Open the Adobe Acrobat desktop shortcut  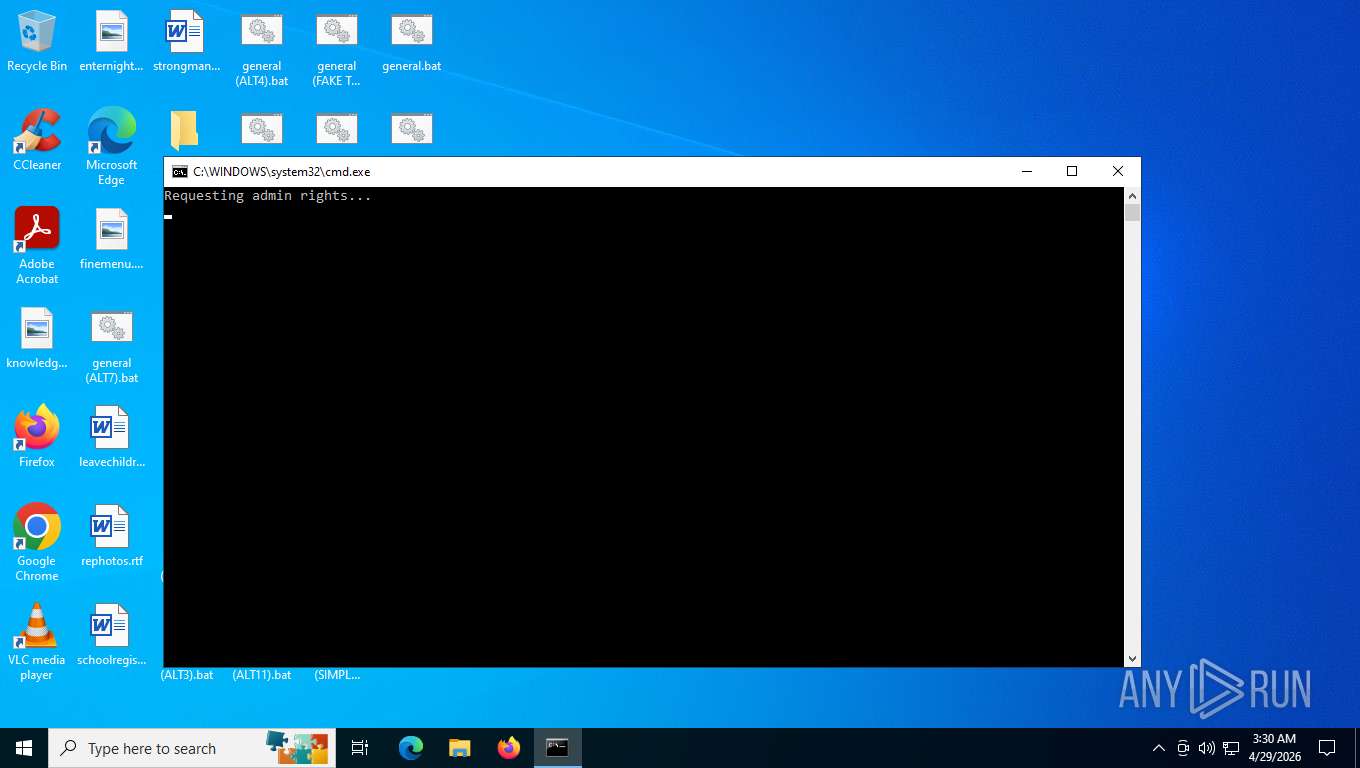click(37, 246)
